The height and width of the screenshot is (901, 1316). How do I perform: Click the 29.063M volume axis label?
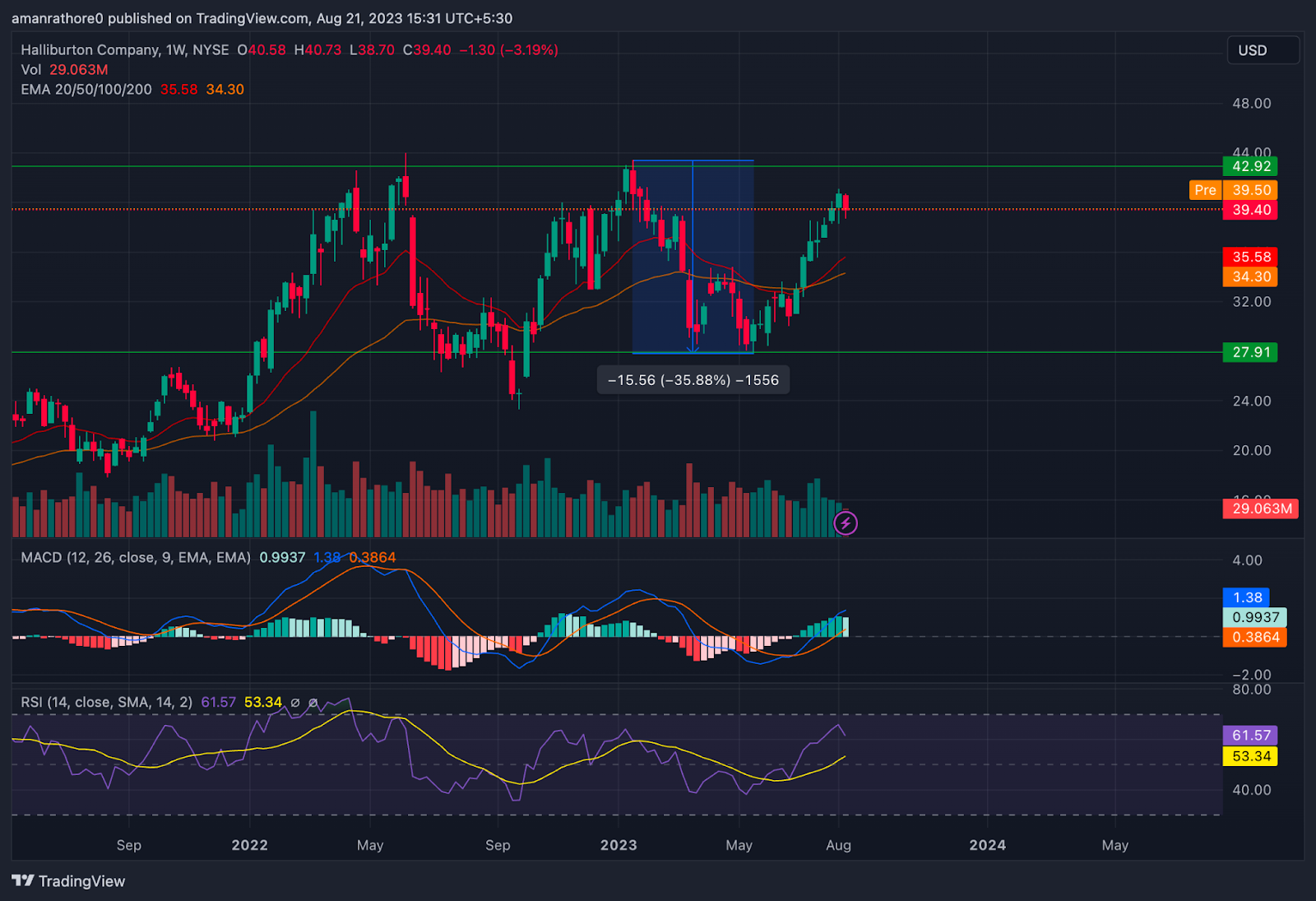coord(1261,509)
